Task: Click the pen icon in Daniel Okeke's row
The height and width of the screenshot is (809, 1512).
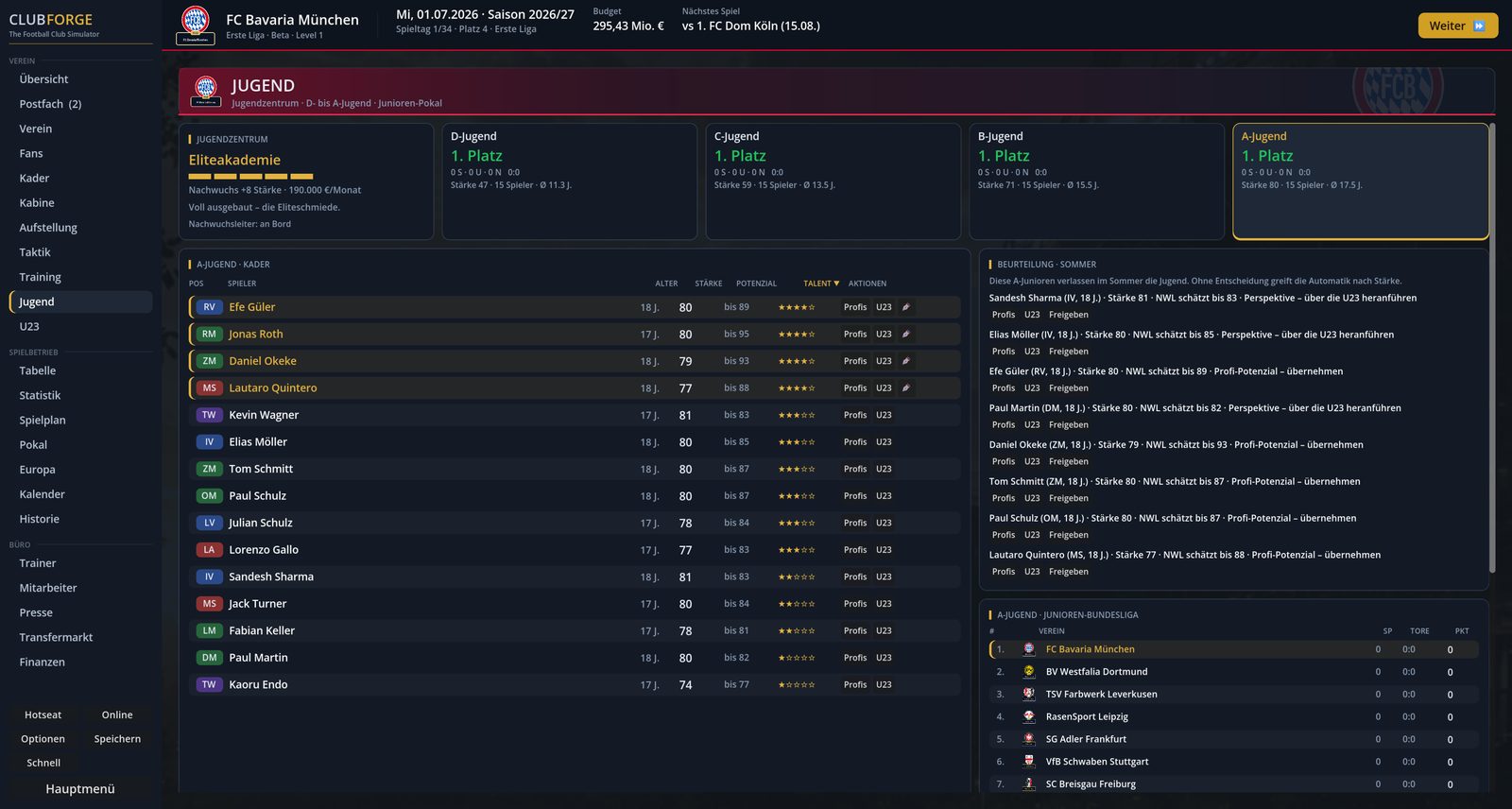Action: coord(905,361)
